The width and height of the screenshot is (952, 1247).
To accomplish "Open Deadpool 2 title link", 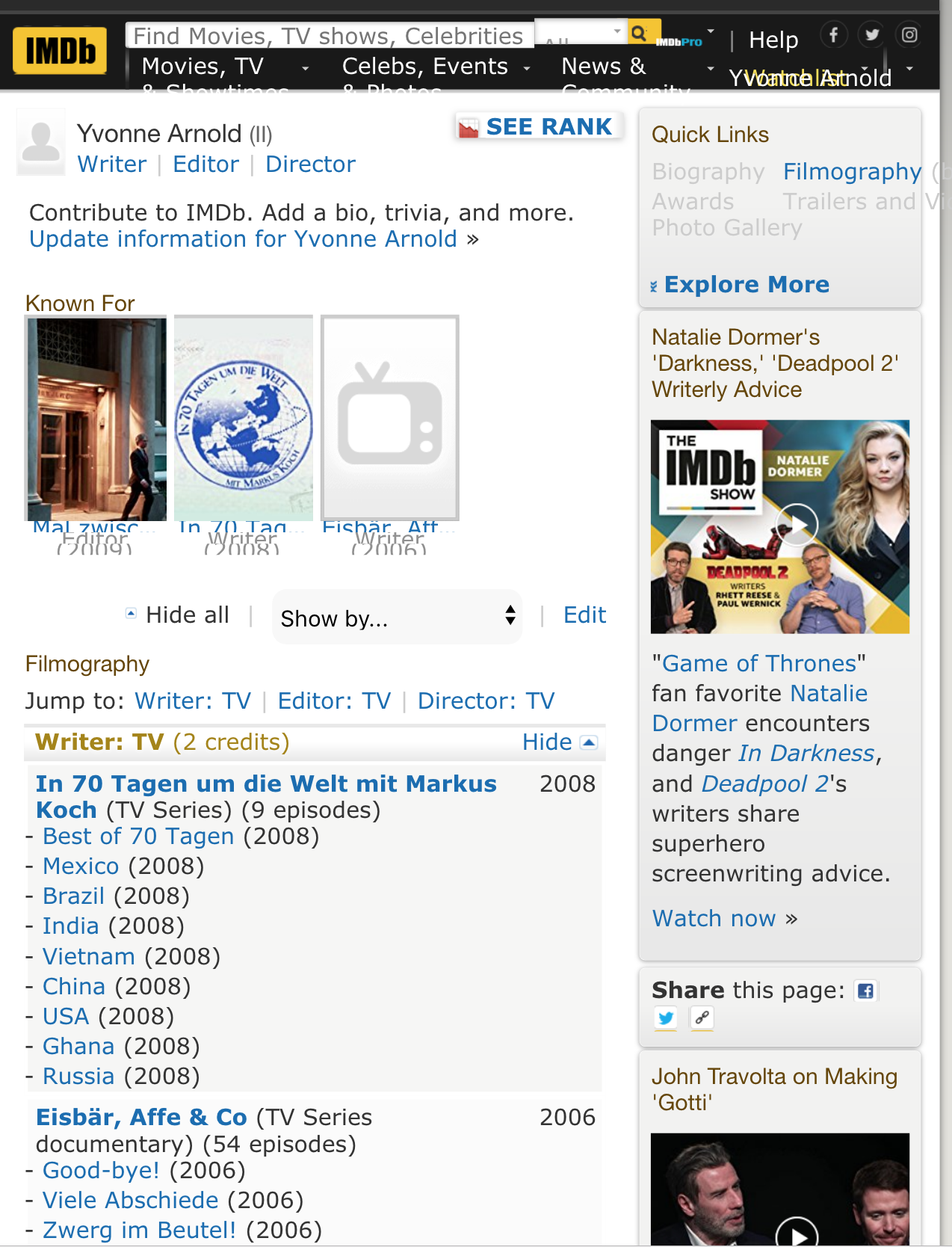I will pyautogui.click(x=765, y=784).
